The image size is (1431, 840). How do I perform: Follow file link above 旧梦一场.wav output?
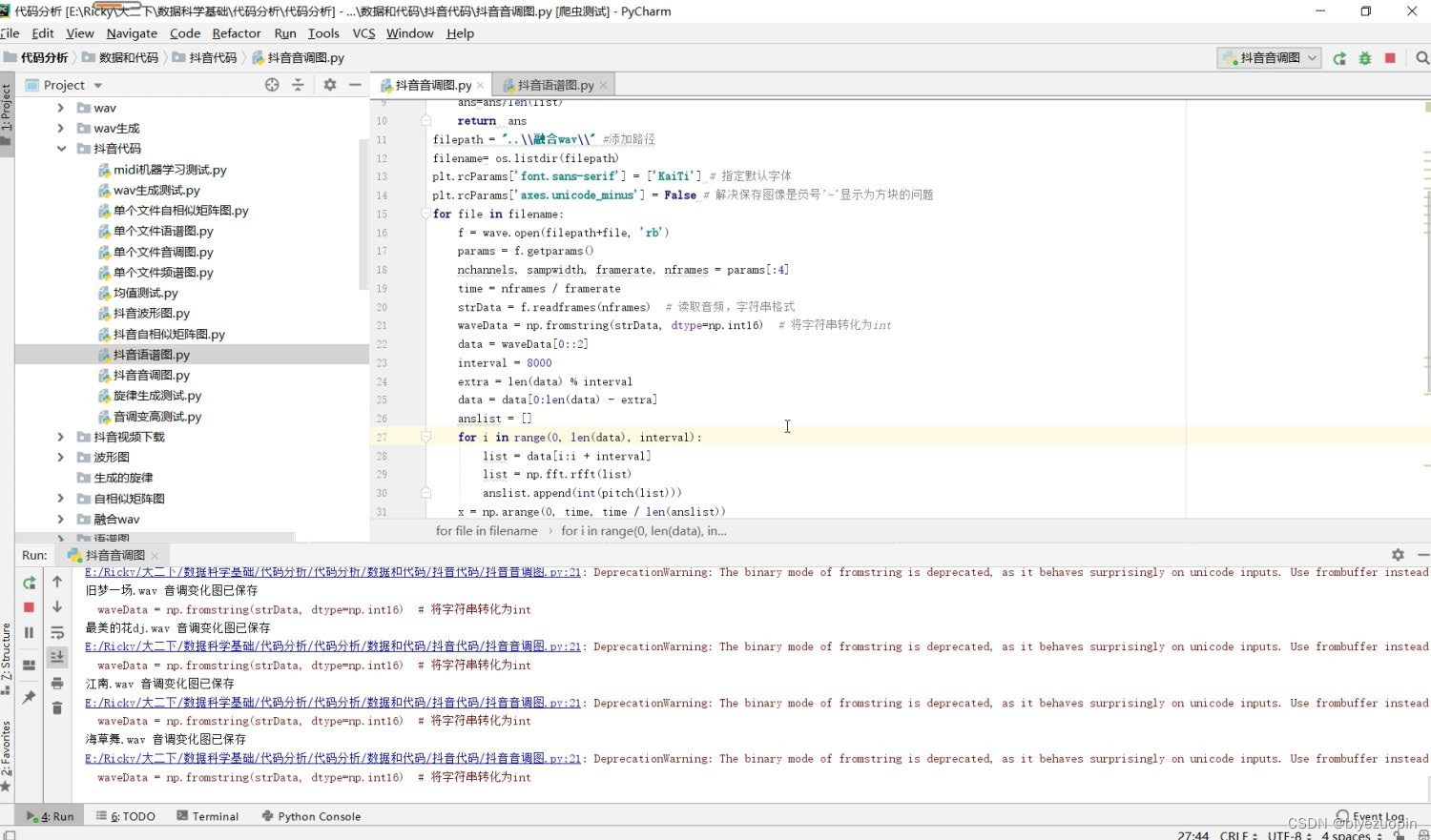pos(333,572)
